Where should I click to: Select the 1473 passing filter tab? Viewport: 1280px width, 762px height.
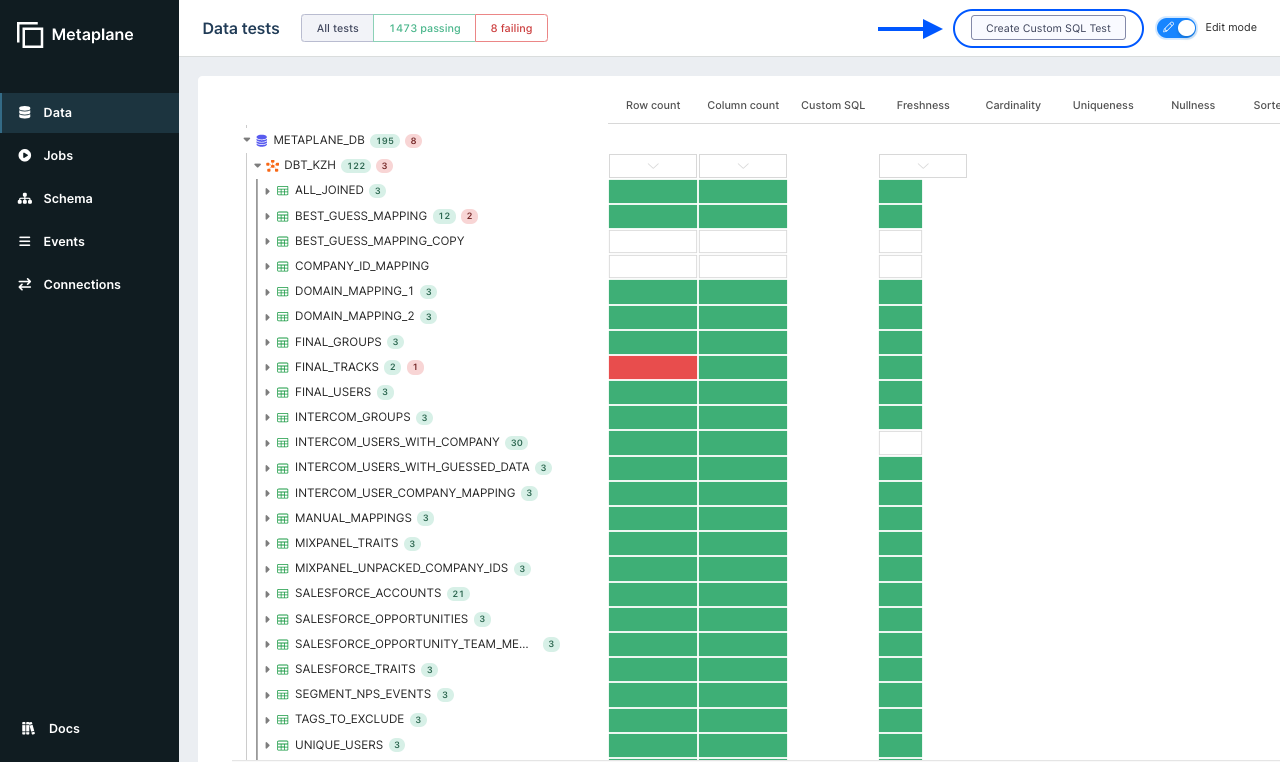pyautogui.click(x=425, y=28)
